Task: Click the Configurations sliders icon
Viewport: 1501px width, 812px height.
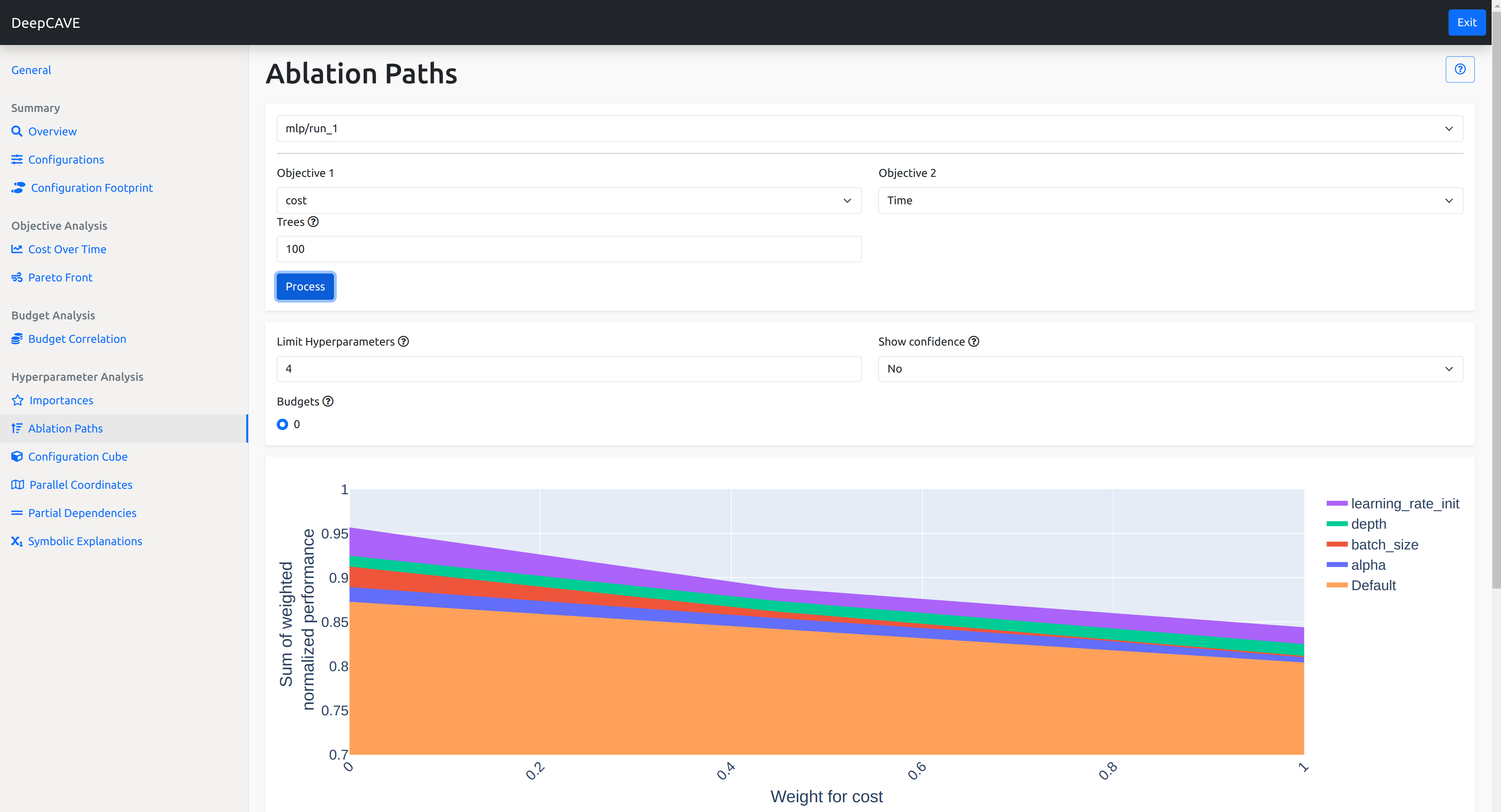Action: [17, 160]
